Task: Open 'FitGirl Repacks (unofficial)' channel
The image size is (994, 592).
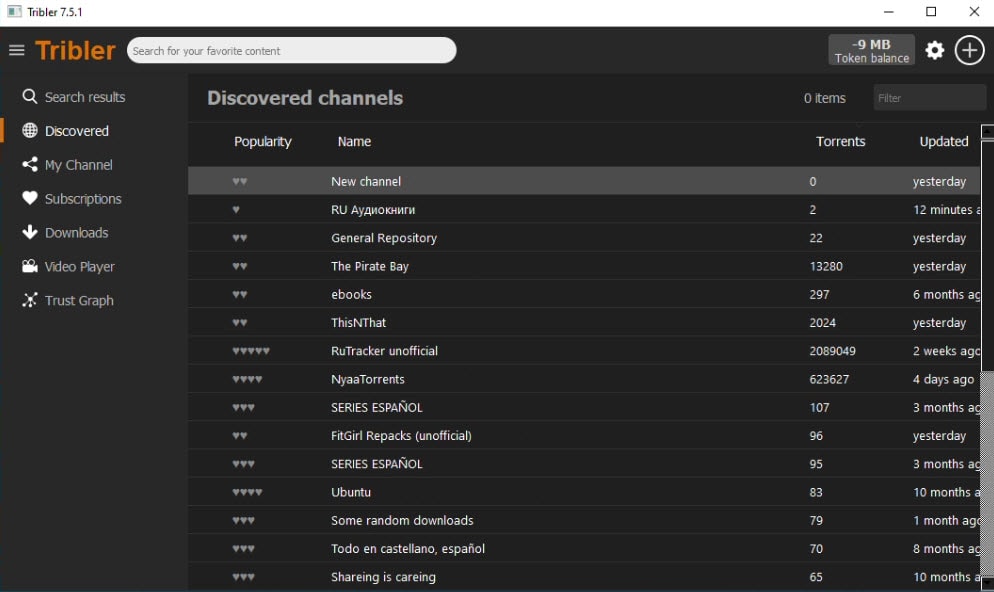Action: (x=584, y=435)
